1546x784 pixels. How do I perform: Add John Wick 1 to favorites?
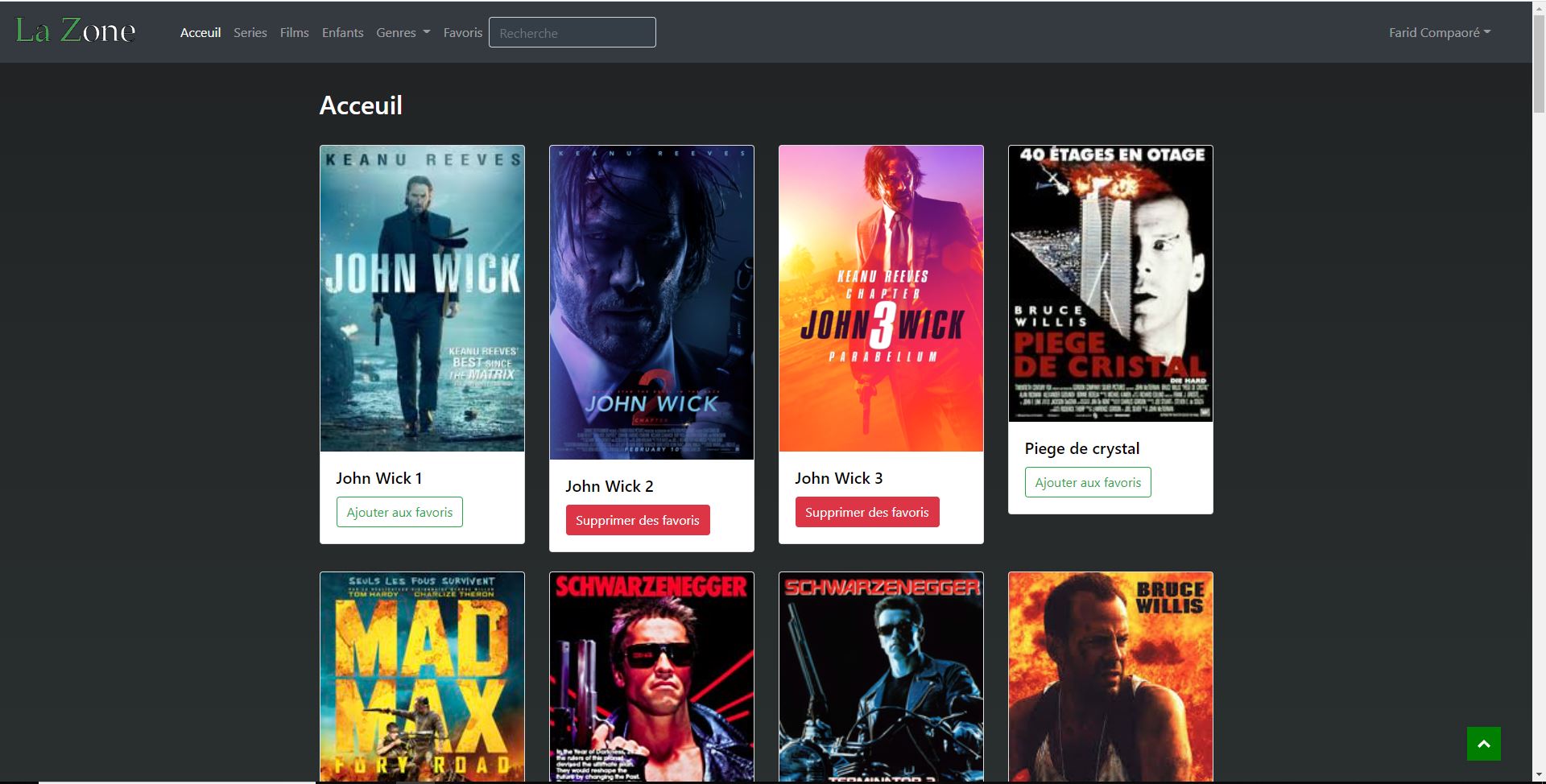coord(399,512)
